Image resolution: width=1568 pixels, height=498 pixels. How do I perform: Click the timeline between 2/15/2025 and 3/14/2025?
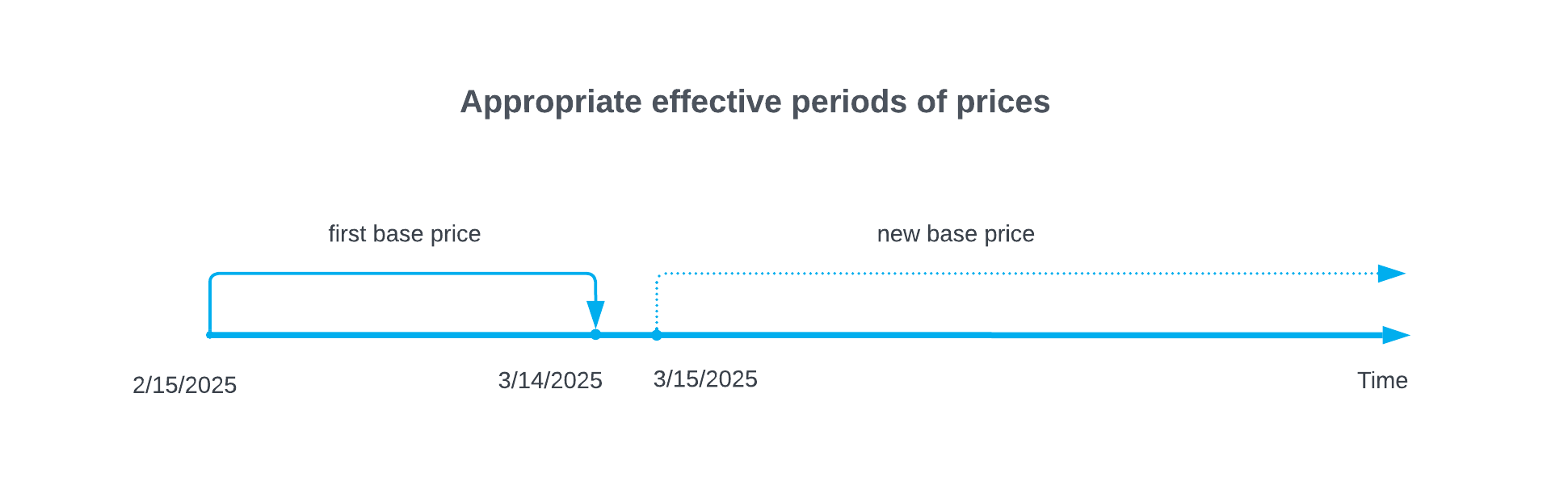pos(402,335)
